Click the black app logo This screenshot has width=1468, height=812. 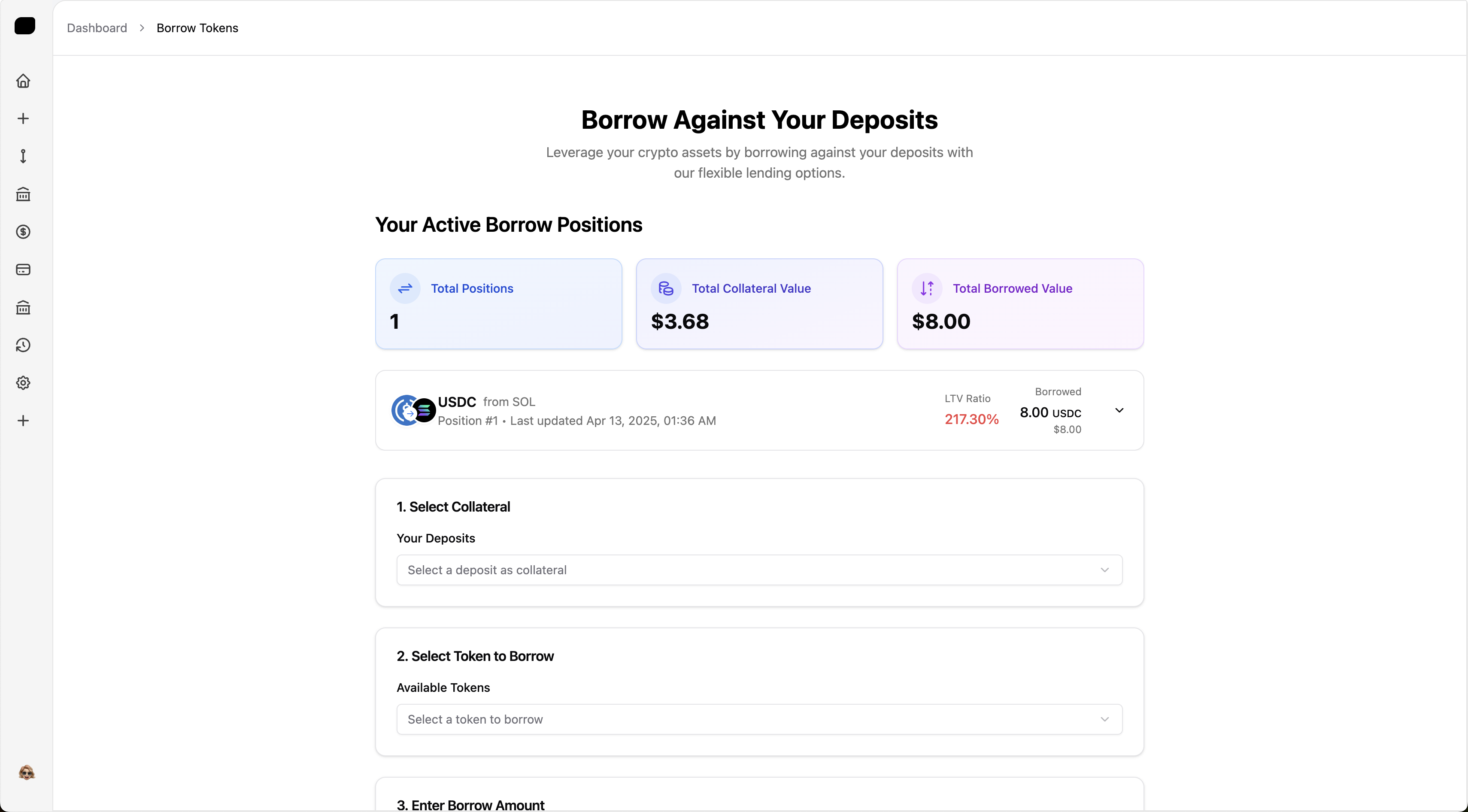click(24, 26)
